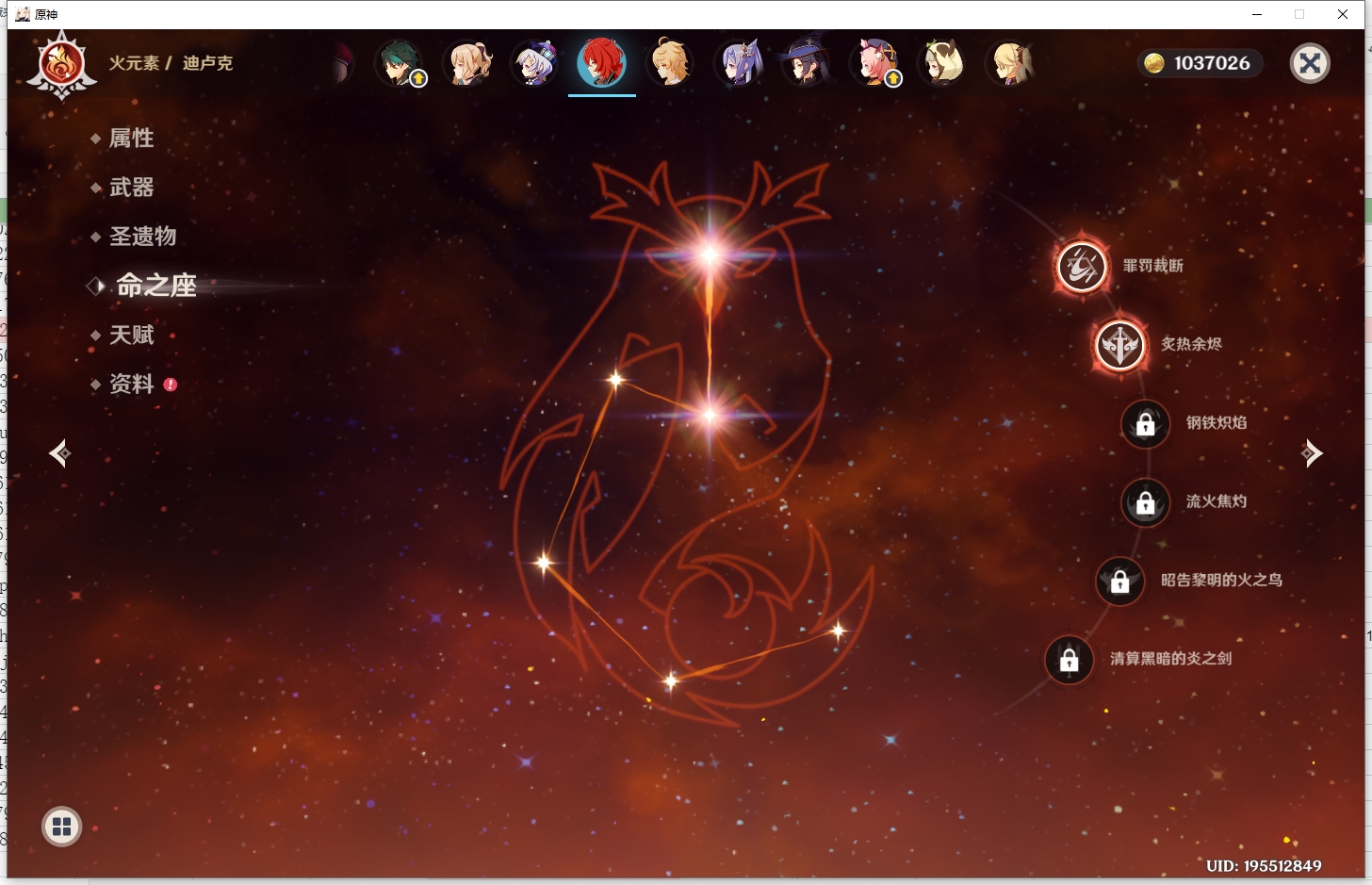Open the 天赋 talents page
Image resolution: width=1372 pixels, height=885 pixels.
pyautogui.click(x=131, y=335)
